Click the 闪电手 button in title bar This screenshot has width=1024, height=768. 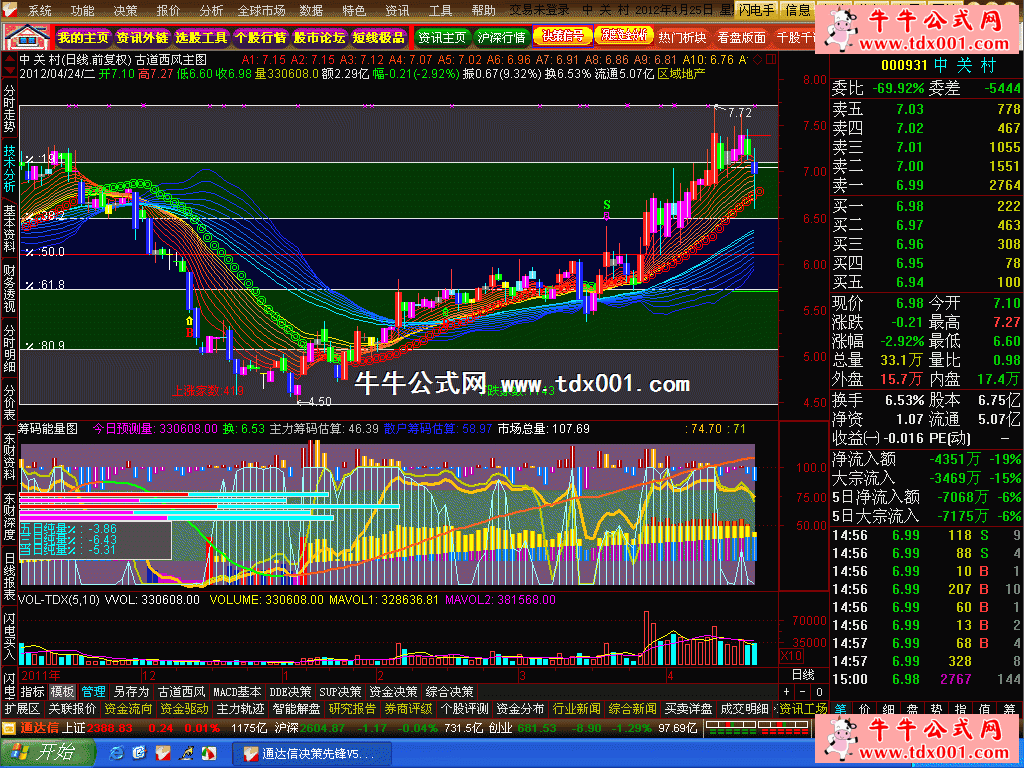756,10
